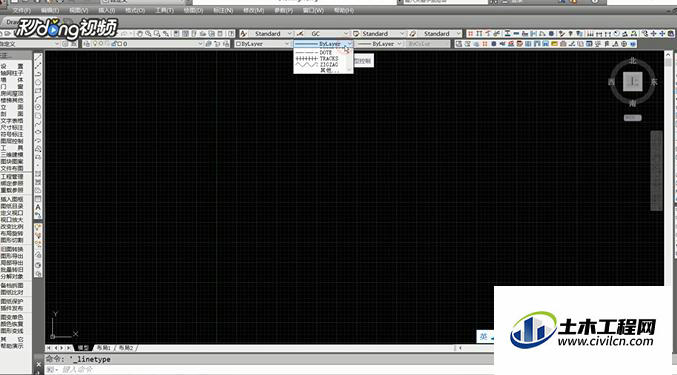
Task: Click 工程管理 in side menu
Action: (12, 176)
